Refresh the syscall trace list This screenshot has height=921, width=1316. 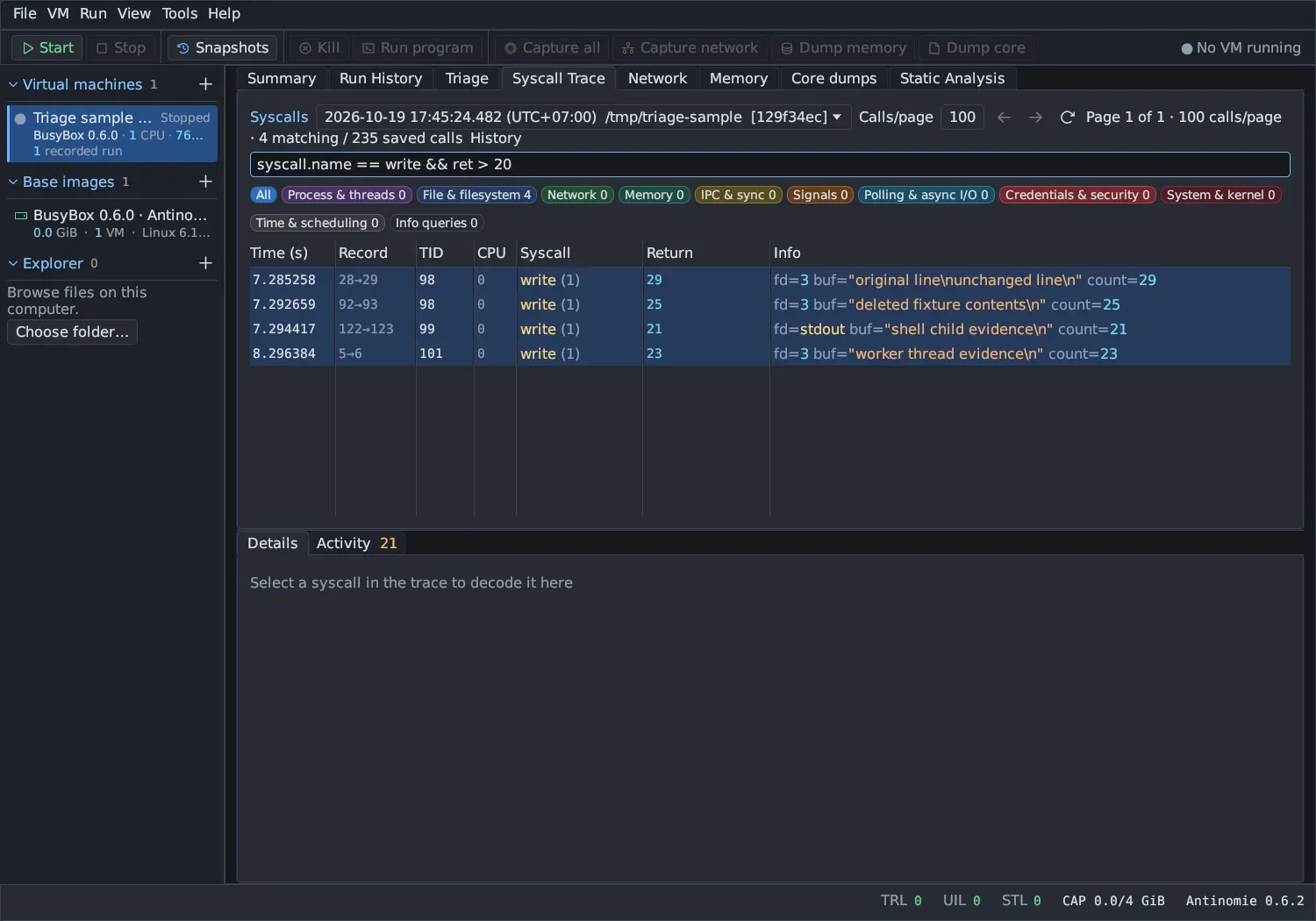pos(1068,117)
